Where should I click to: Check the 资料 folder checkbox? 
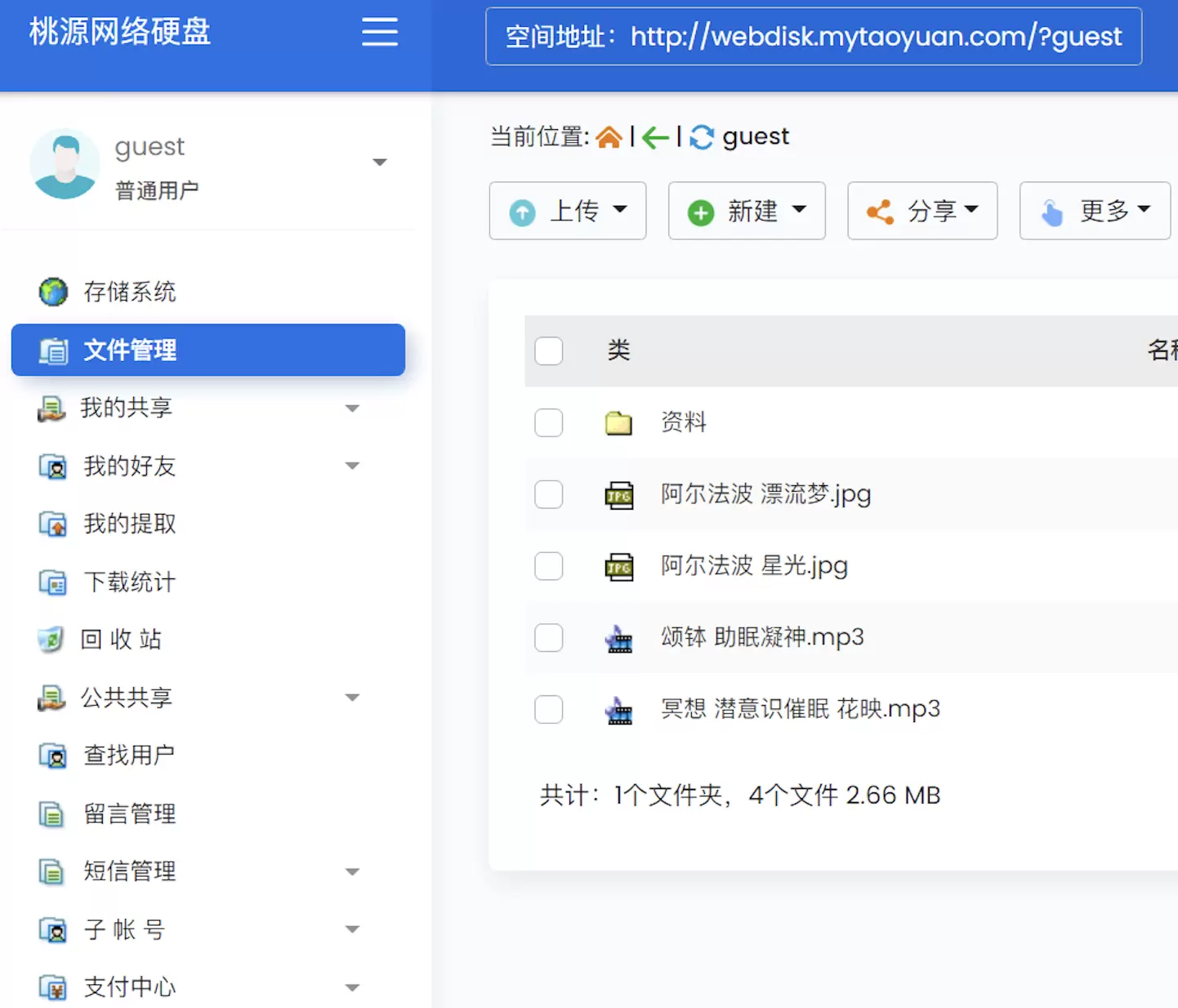pos(548,422)
